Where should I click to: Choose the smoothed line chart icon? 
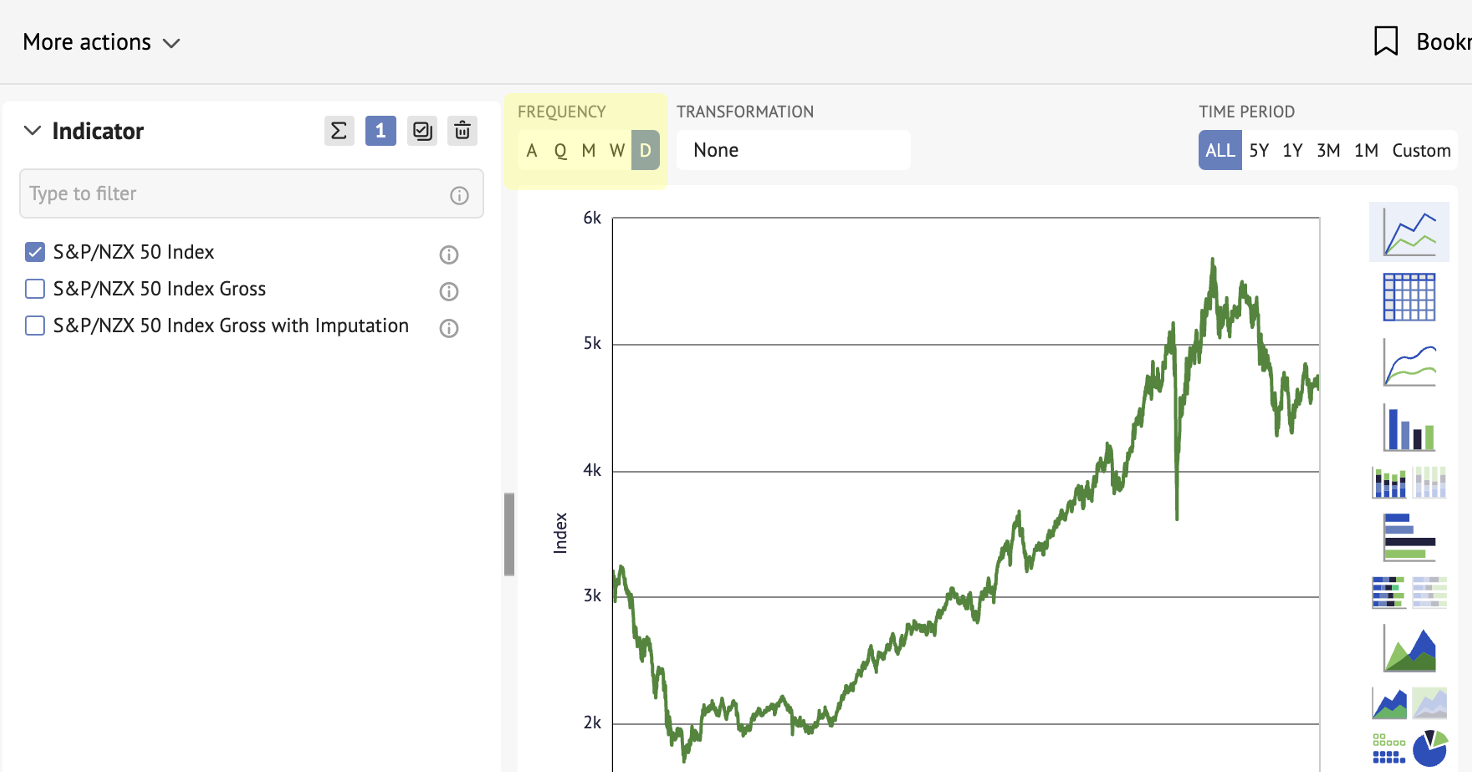(x=1409, y=362)
